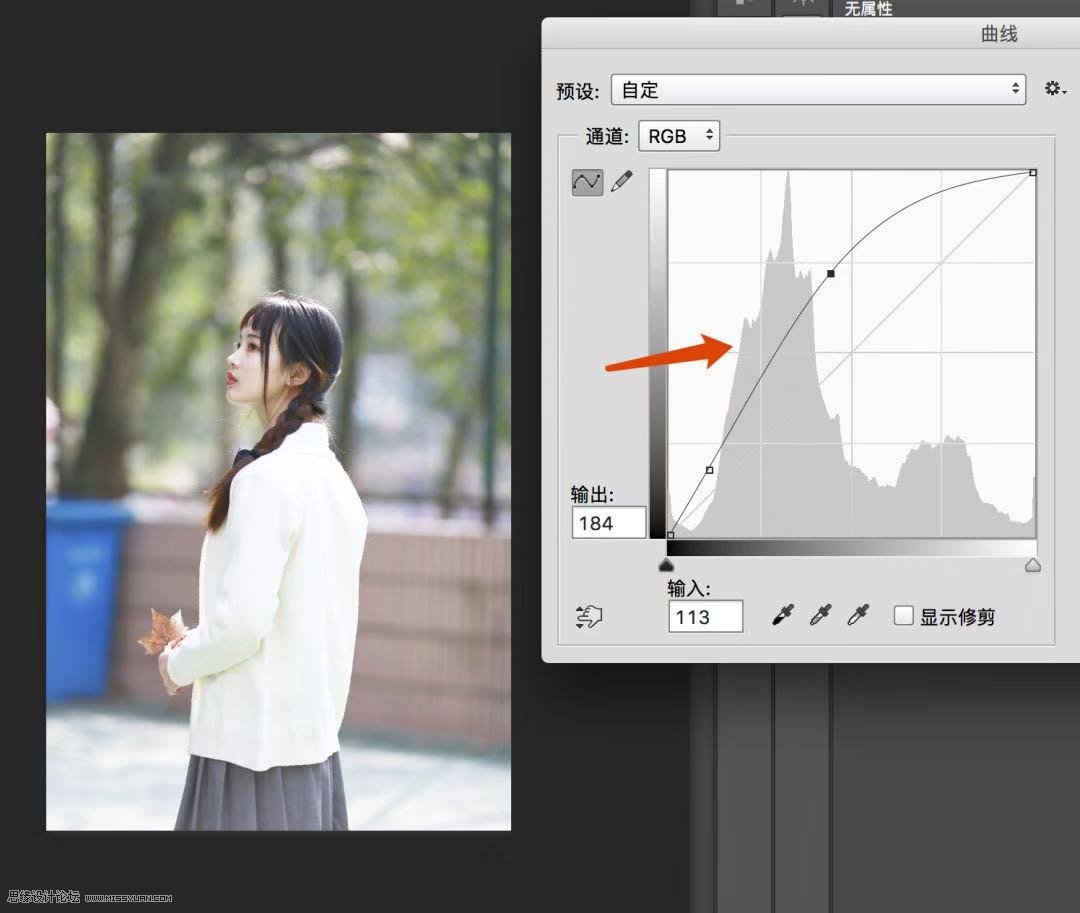This screenshot has height=913, width=1080.
Task: Select the pencil draw-curve tool
Action: tap(622, 182)
